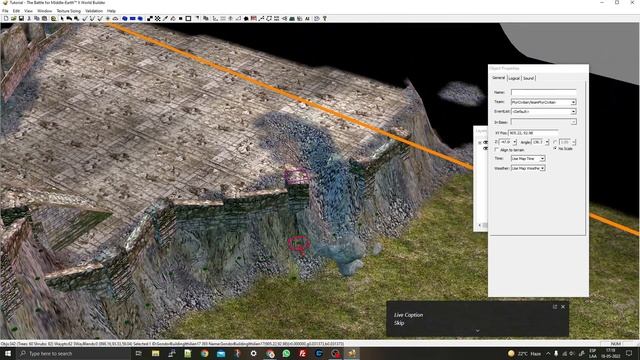Show hidden system tray icons chevron

pos(548,353)
